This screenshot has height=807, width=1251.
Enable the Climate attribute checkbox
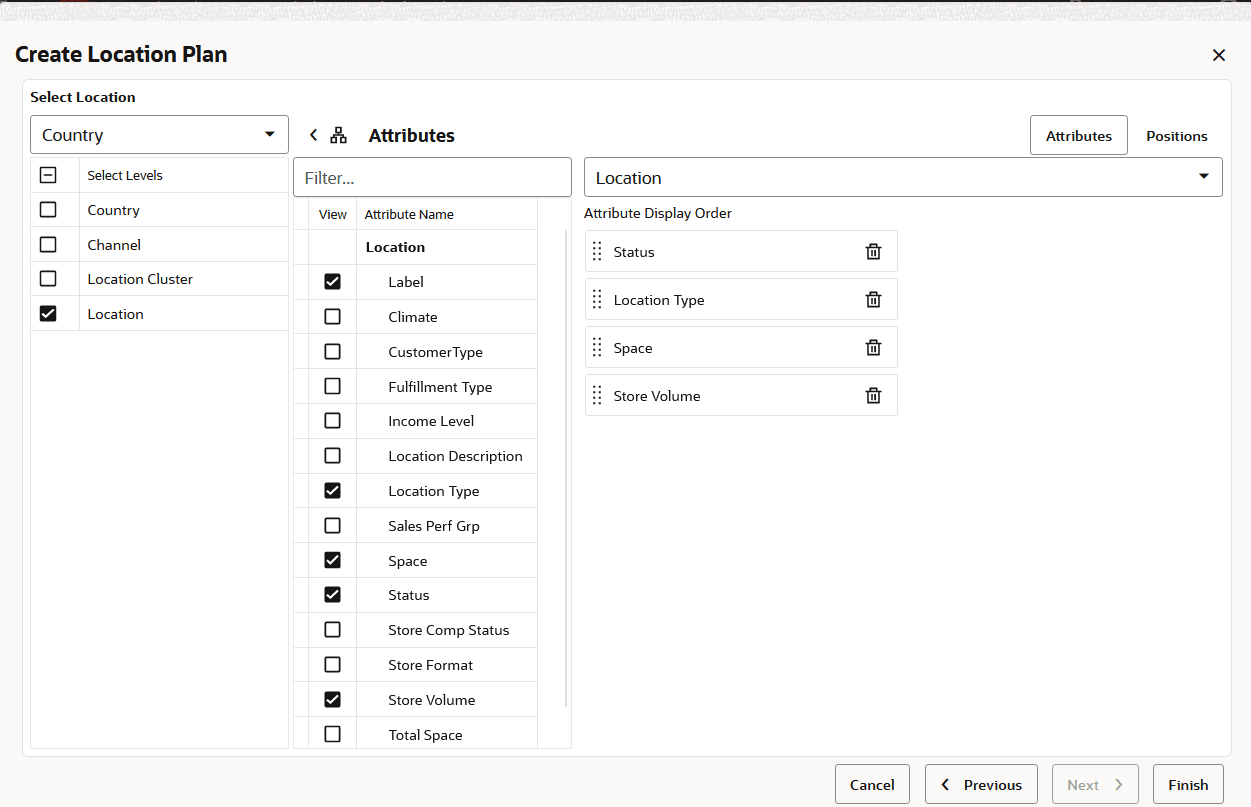332,316
